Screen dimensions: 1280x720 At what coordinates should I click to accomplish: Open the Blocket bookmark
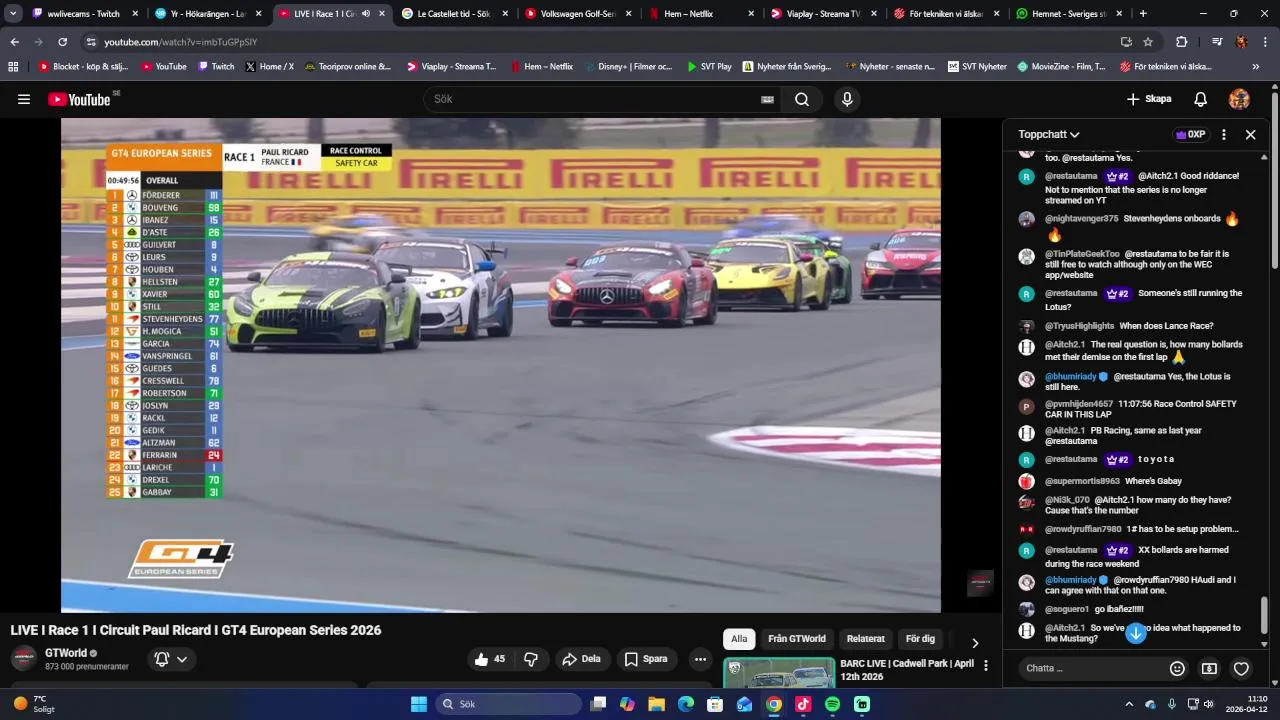coord(83,67)
